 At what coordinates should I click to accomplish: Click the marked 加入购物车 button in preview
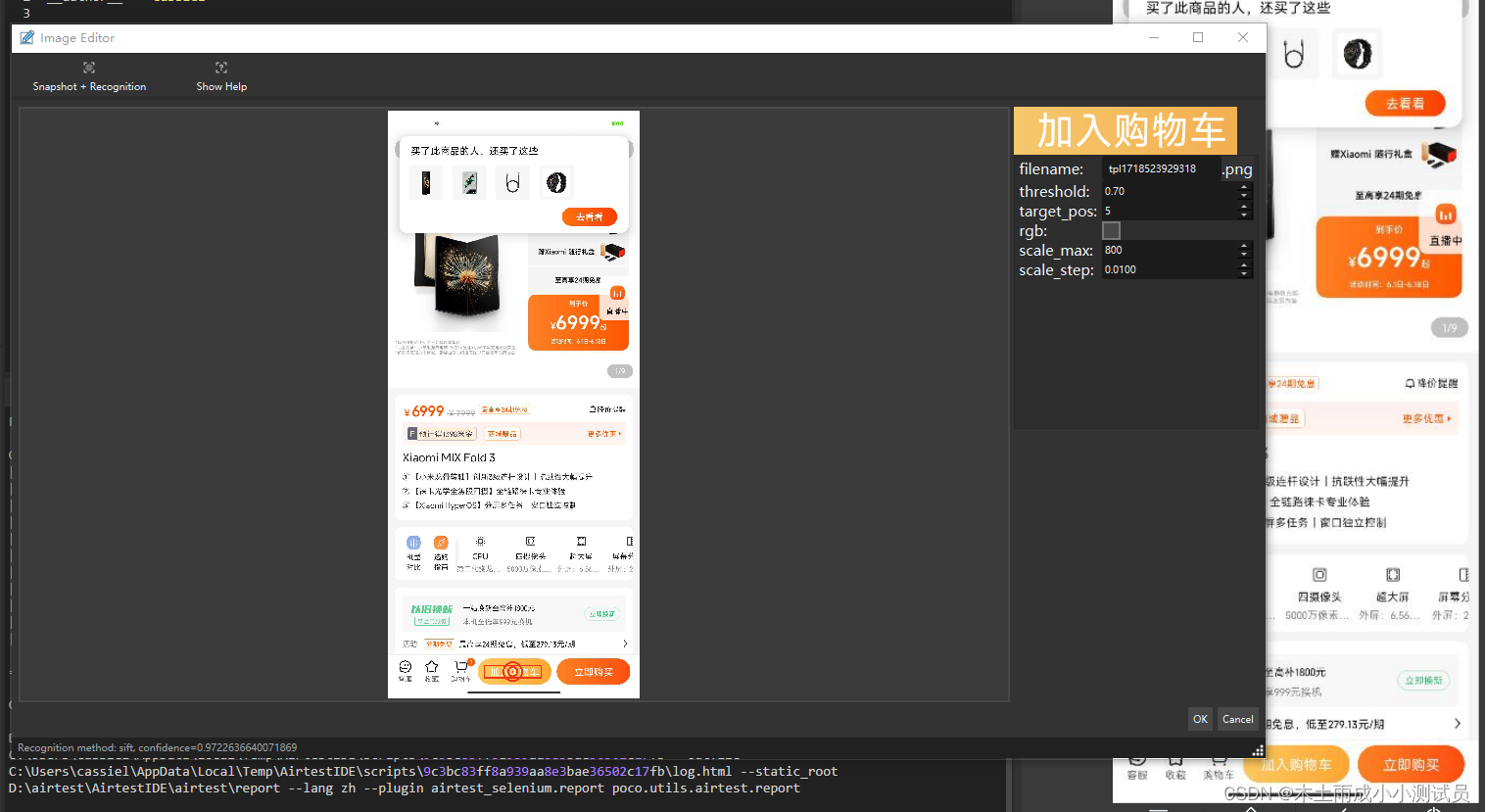(514, 672)
